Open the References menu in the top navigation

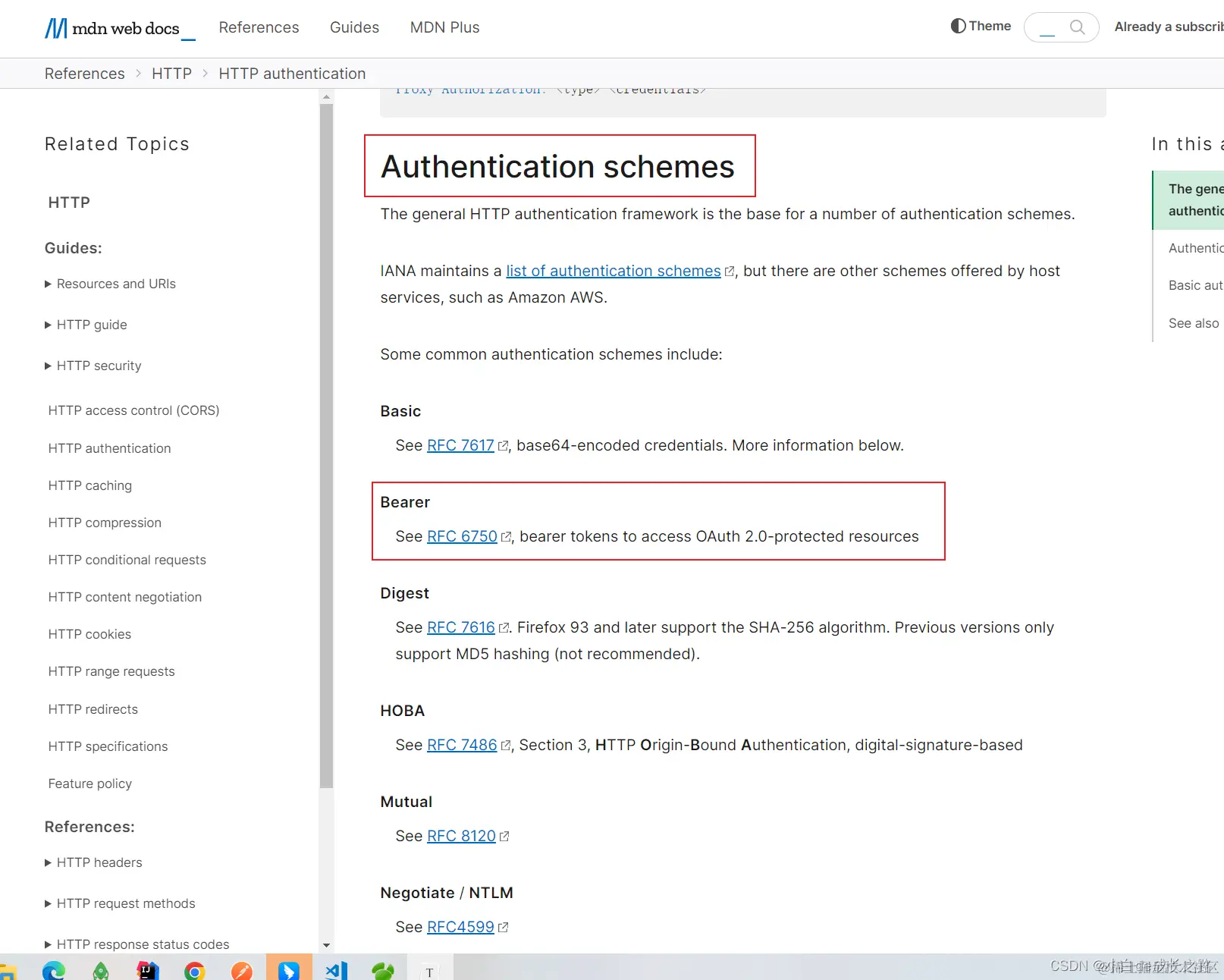click(259, 27)
